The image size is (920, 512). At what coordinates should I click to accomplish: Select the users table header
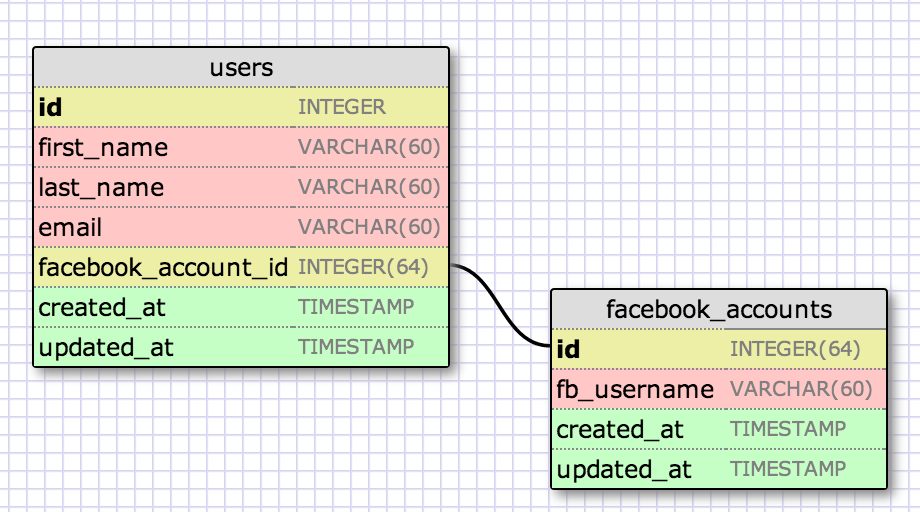click(241, 68)
